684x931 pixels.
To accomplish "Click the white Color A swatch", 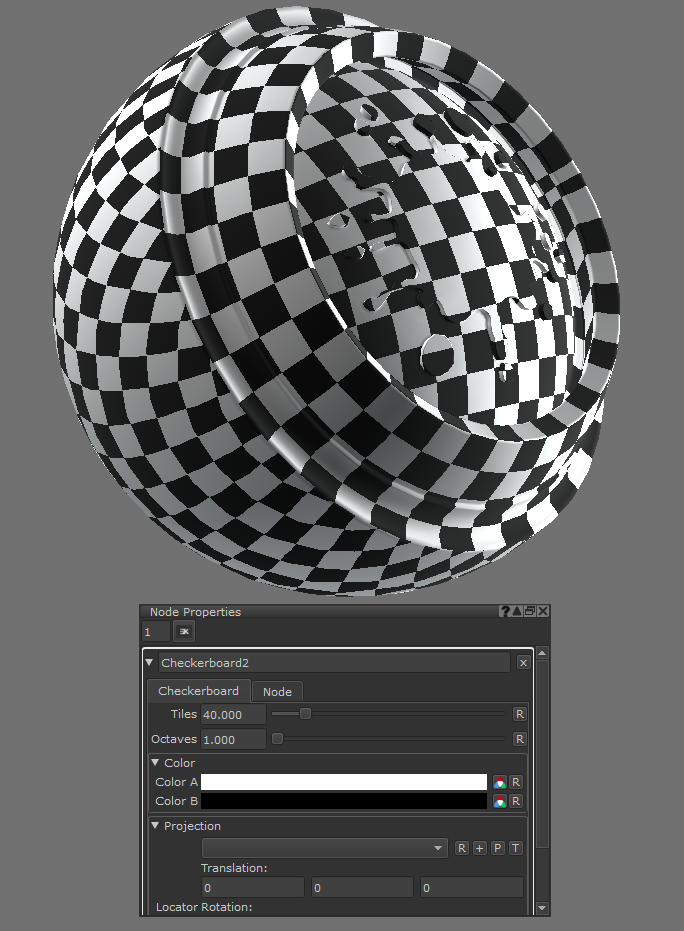I will (343, 782).
